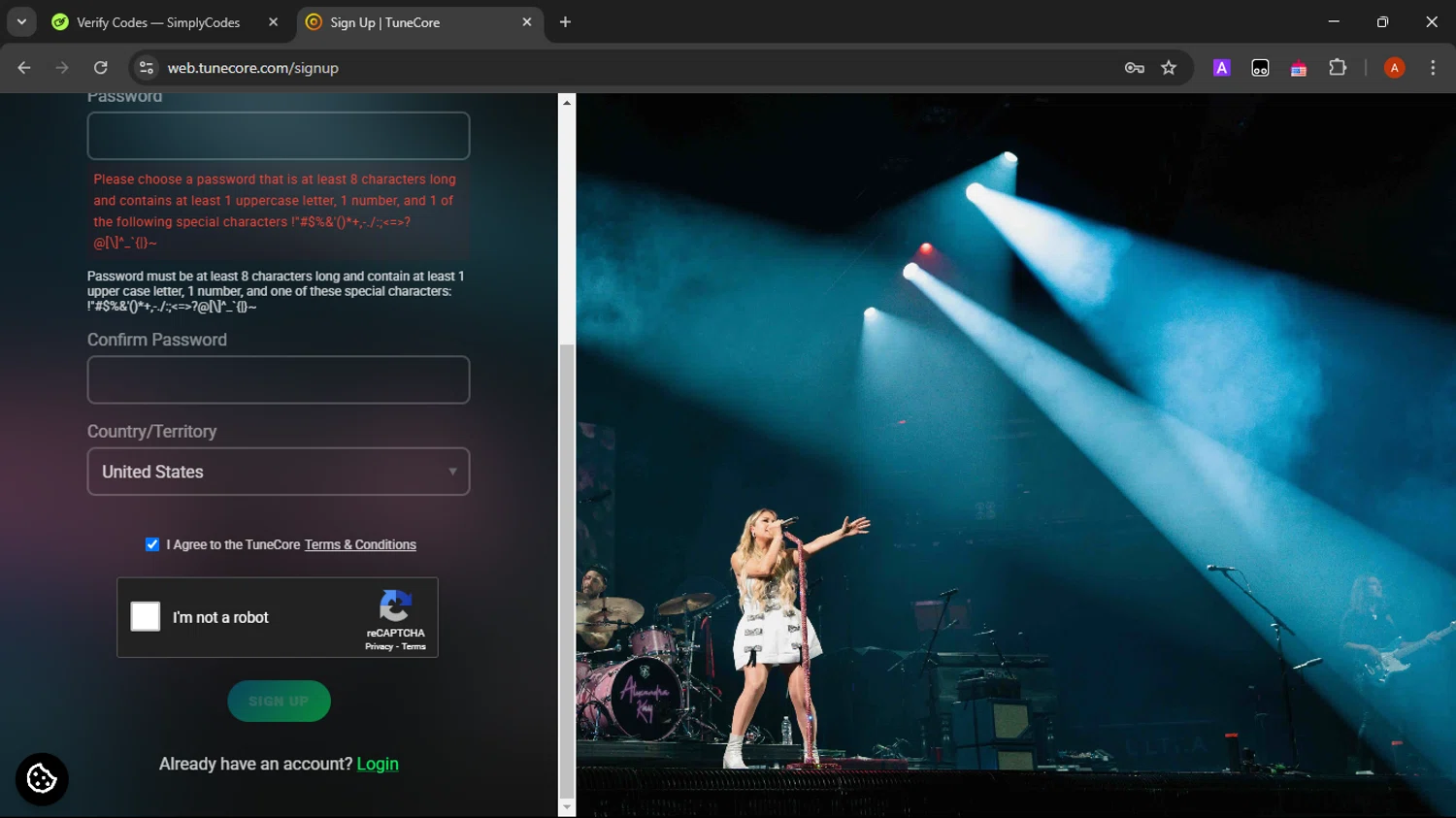This screenshot has height=818, width=1456.
Task: Click the browser back arrow
Action: click(x=24, y=68)
